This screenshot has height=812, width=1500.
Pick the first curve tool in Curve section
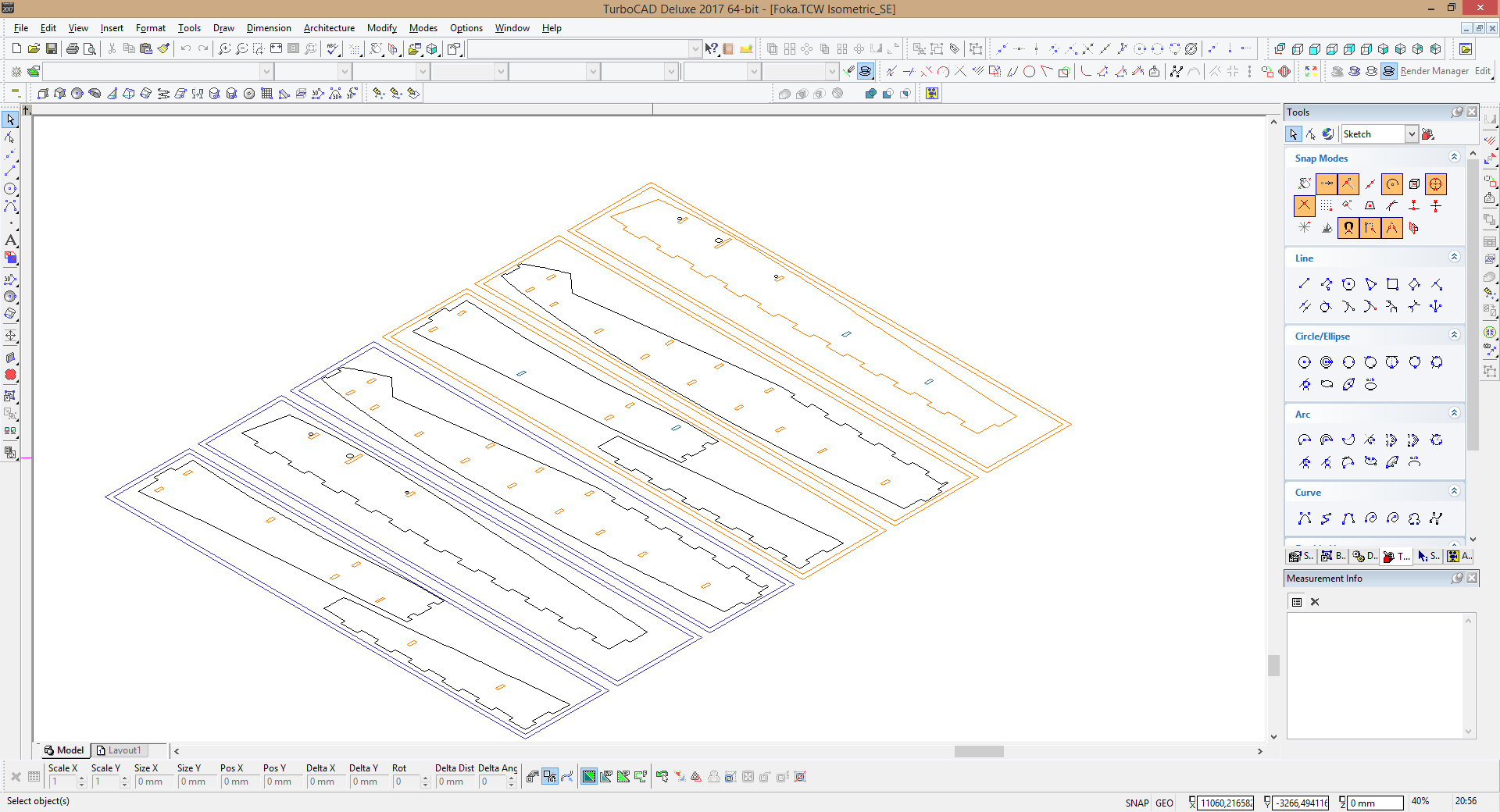click(x=1304, y=518)
